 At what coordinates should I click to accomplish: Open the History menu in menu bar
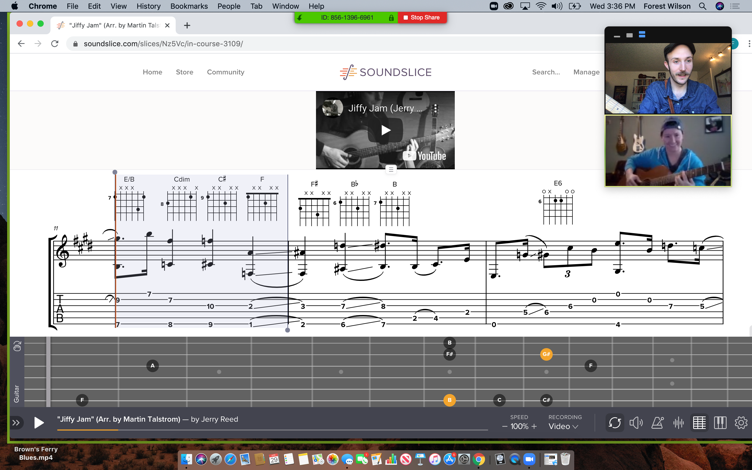148,6
